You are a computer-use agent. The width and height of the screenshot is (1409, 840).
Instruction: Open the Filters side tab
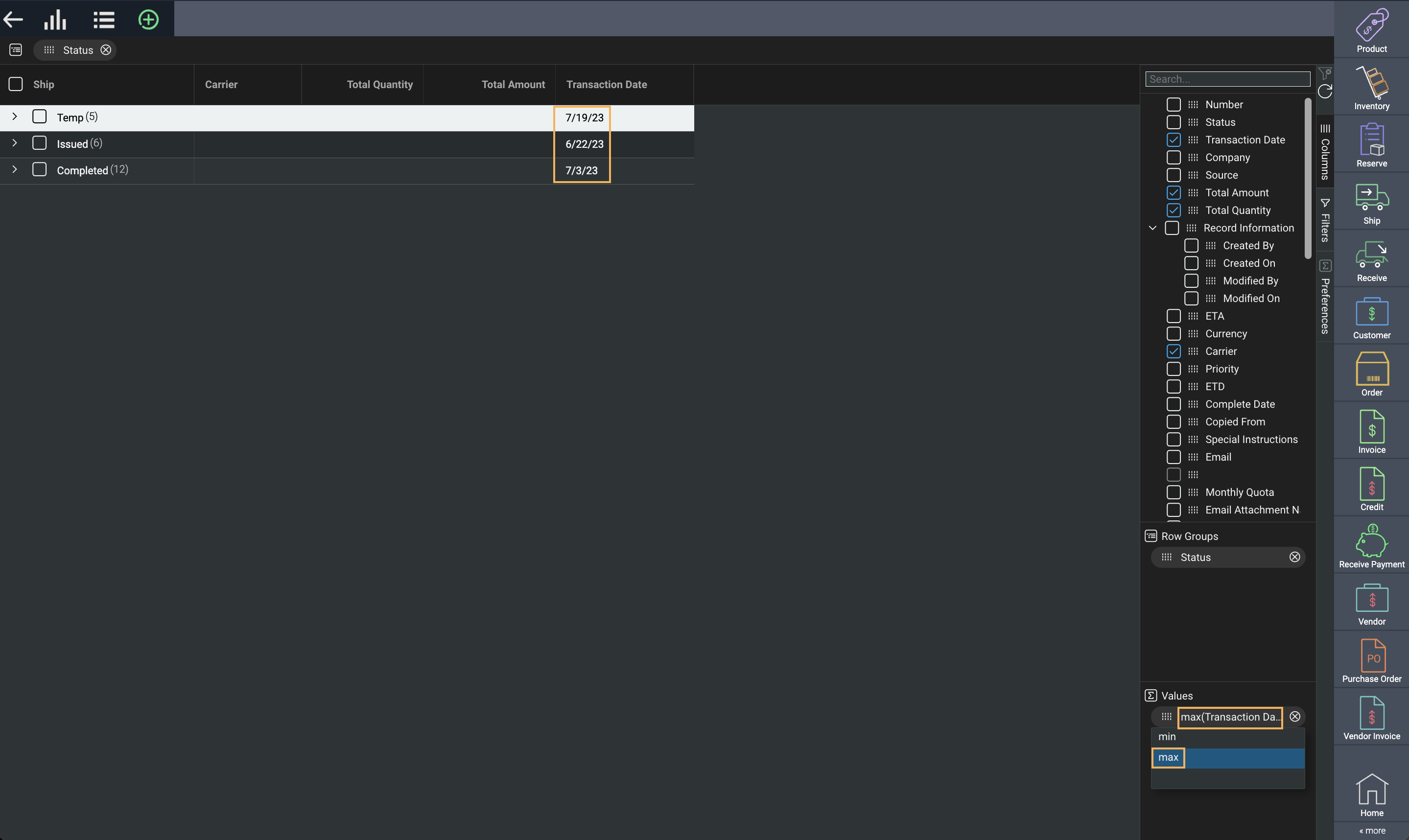point(1325,221)
